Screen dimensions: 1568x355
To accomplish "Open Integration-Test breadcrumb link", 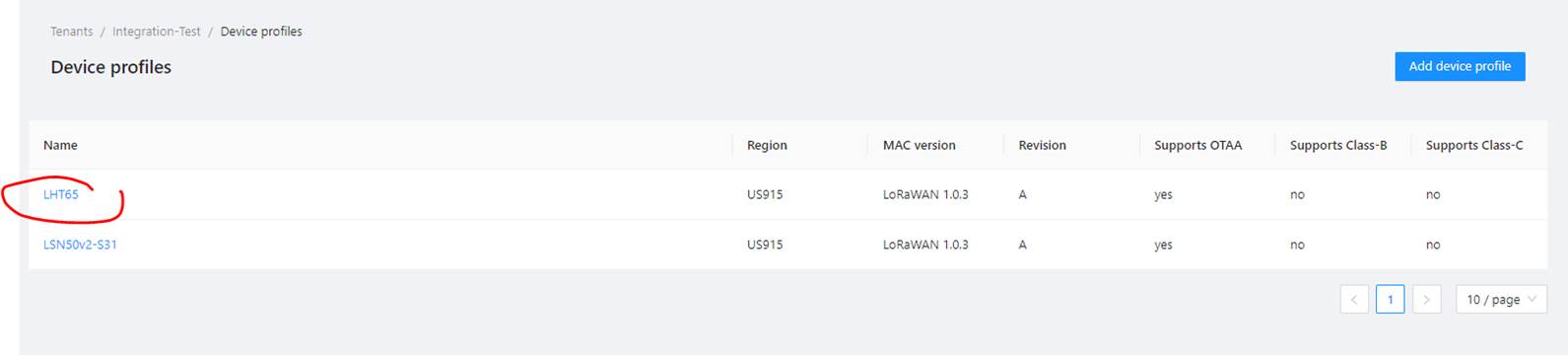I will tap(157, 32).
